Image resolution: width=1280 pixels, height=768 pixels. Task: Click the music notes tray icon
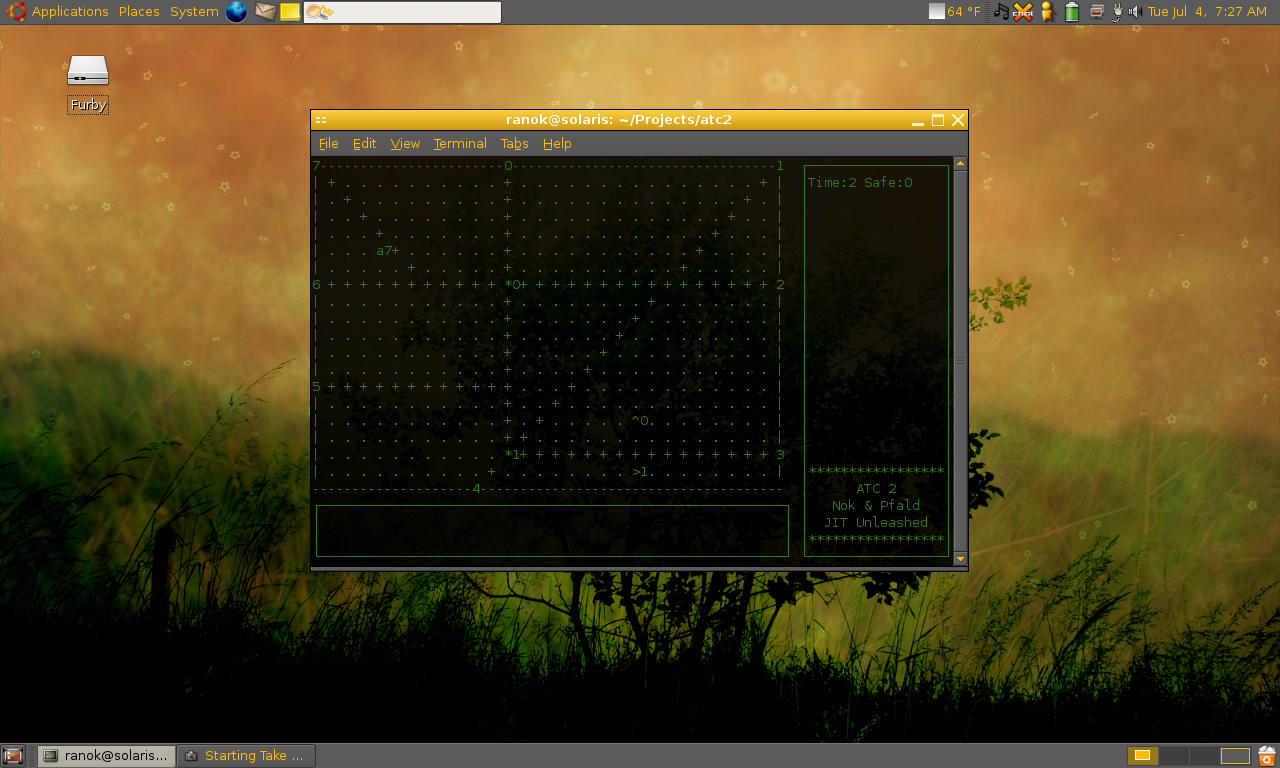[1001, 12]
